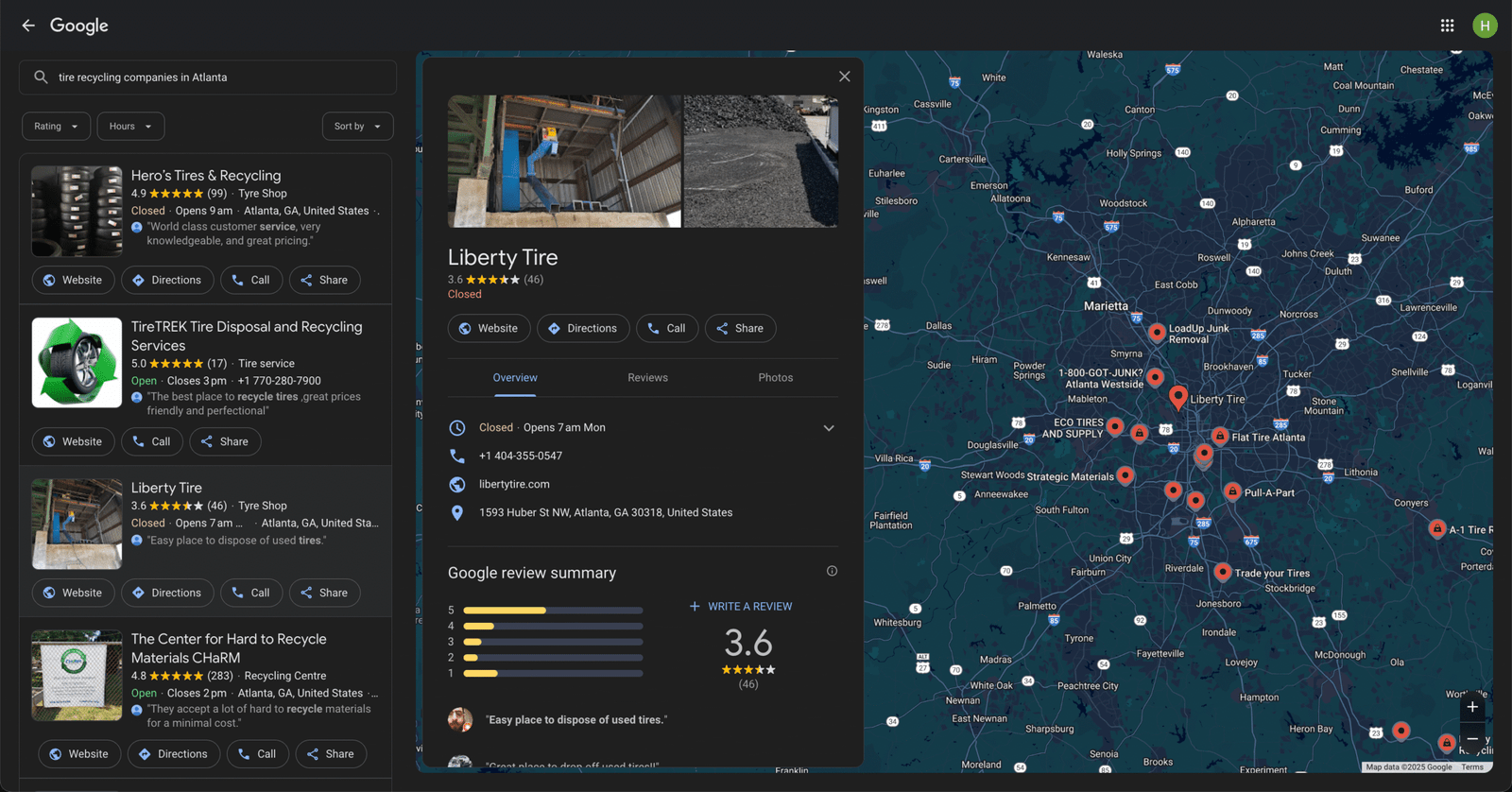Screen dimensions: 1512x792
Task: Open TireTREK green tire logo thumbnail
Action: 77,363
